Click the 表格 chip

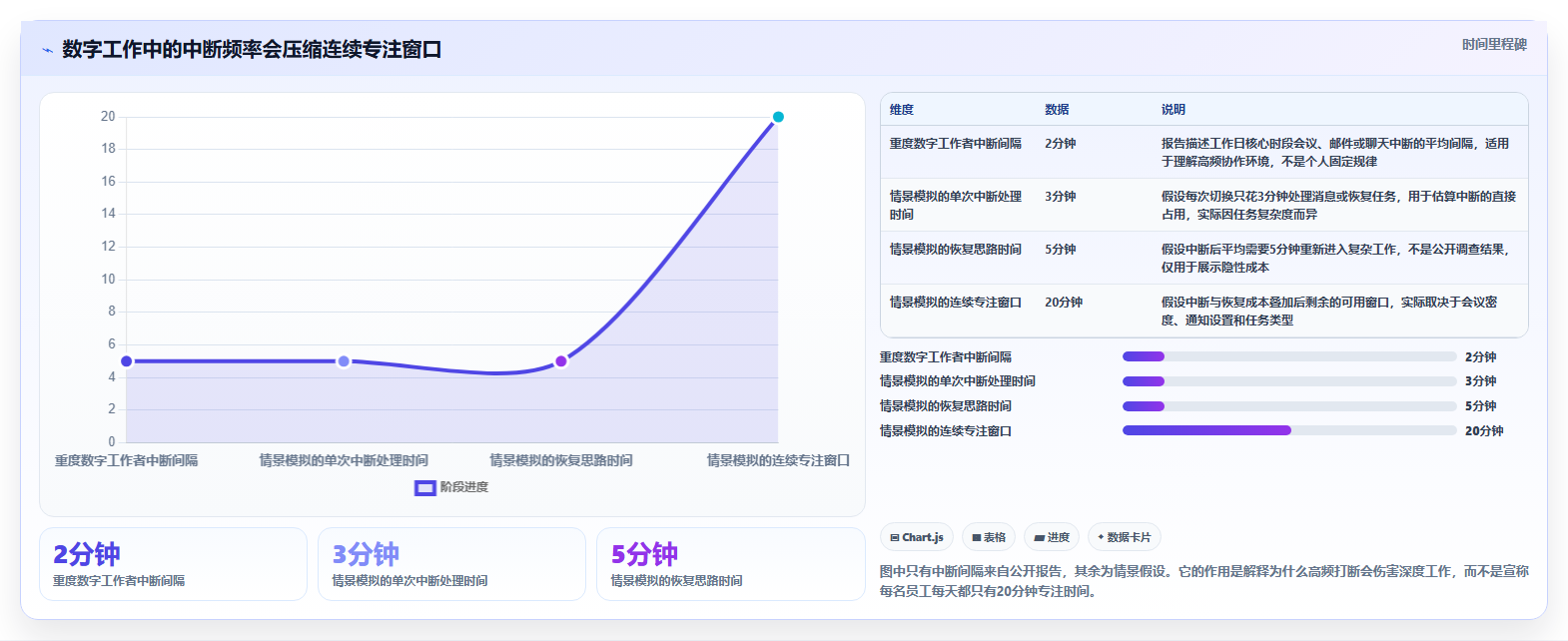click(x=989, y=537)
